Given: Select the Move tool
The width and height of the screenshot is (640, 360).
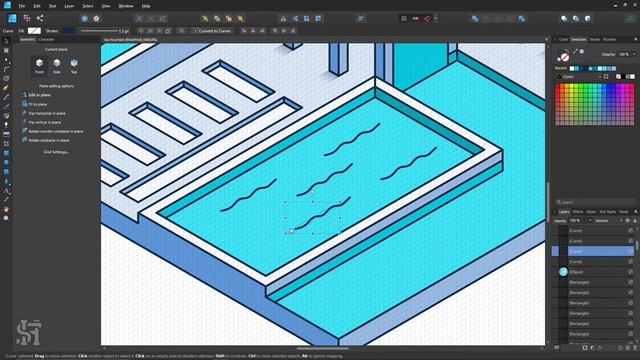Looking at the screenshot, I should (x=6, y=41).
